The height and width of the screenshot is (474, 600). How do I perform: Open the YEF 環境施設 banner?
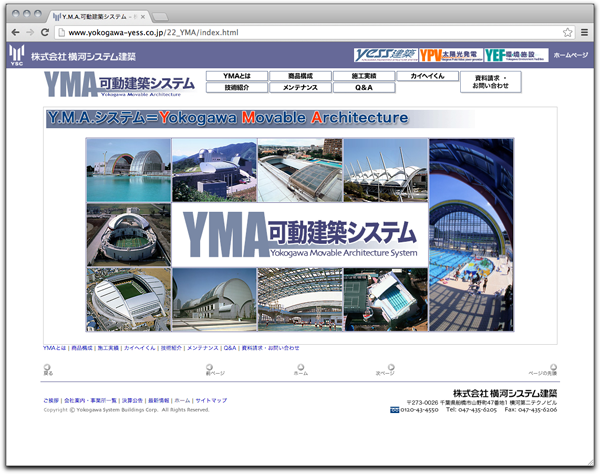point(516,55)
